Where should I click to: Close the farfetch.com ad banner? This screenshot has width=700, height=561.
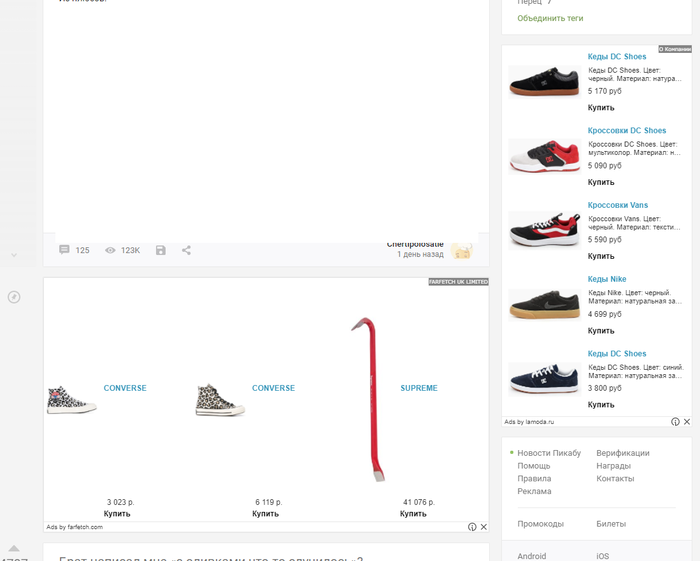[483, 527]
